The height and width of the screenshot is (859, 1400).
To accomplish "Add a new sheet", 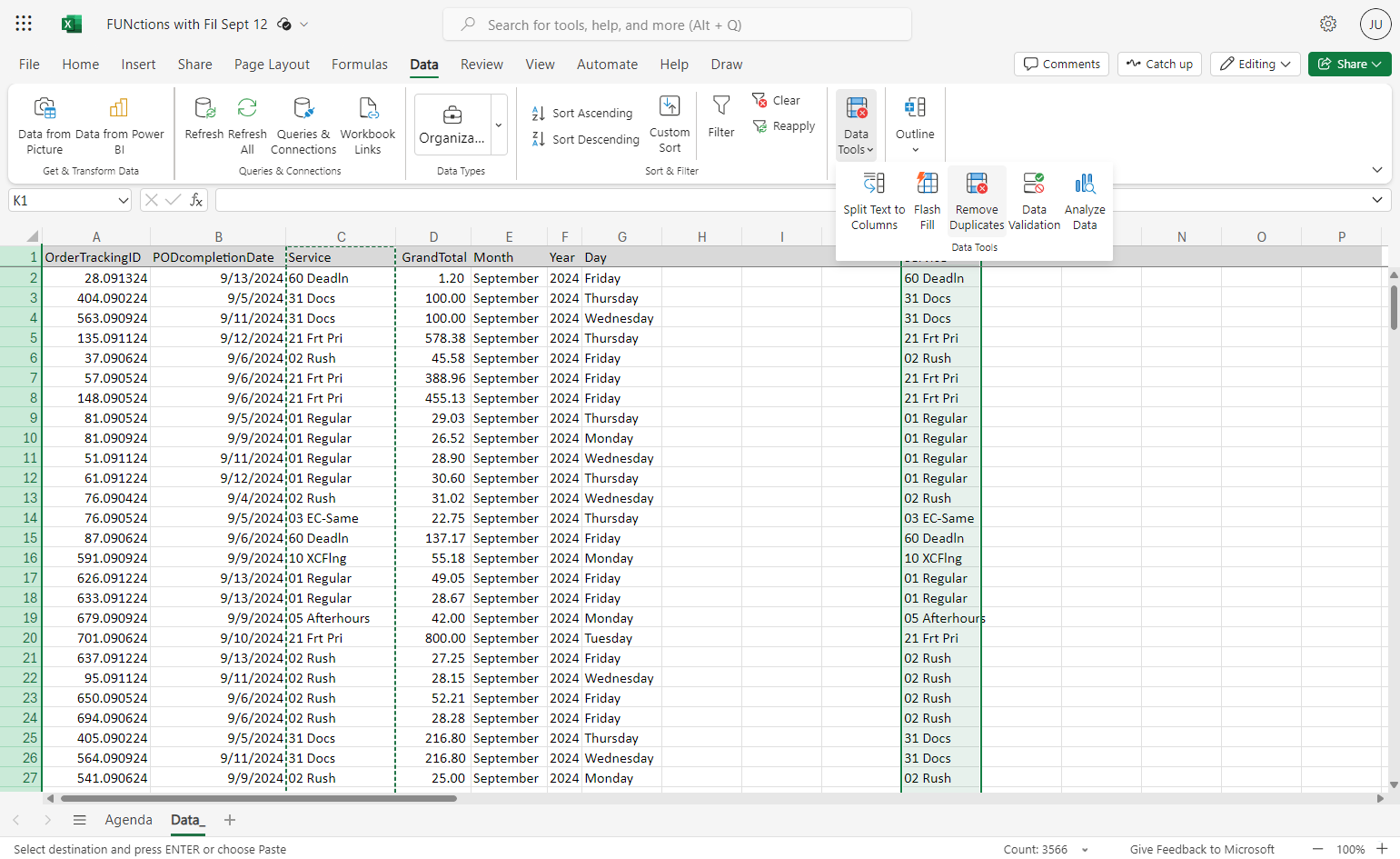I will [x=230, y=820].
